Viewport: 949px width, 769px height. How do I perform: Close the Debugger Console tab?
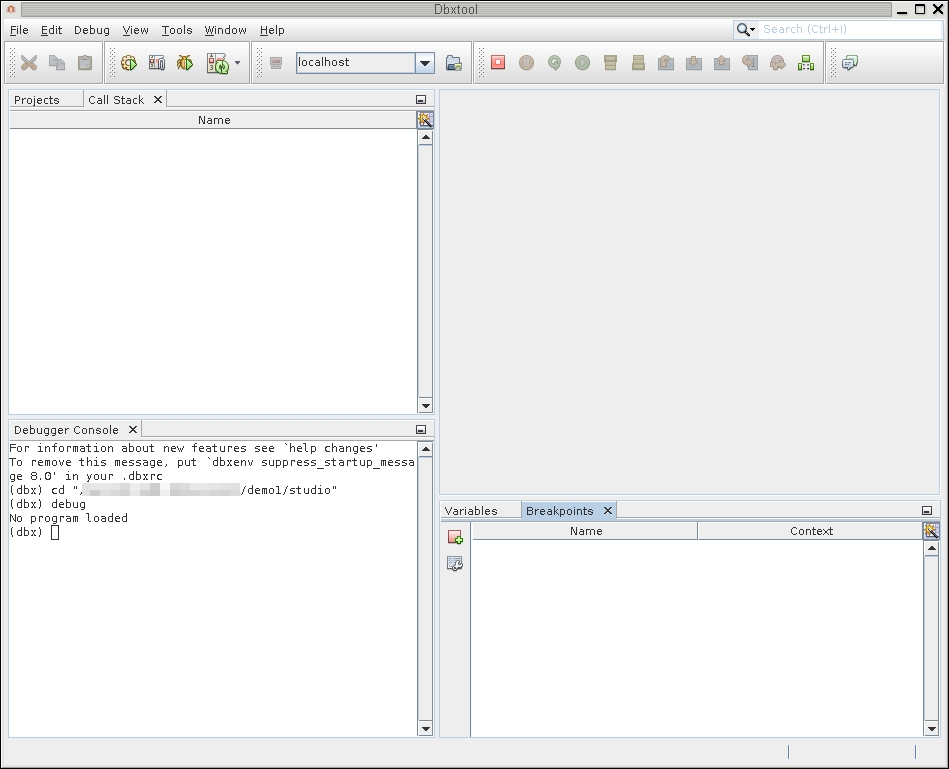133,429
